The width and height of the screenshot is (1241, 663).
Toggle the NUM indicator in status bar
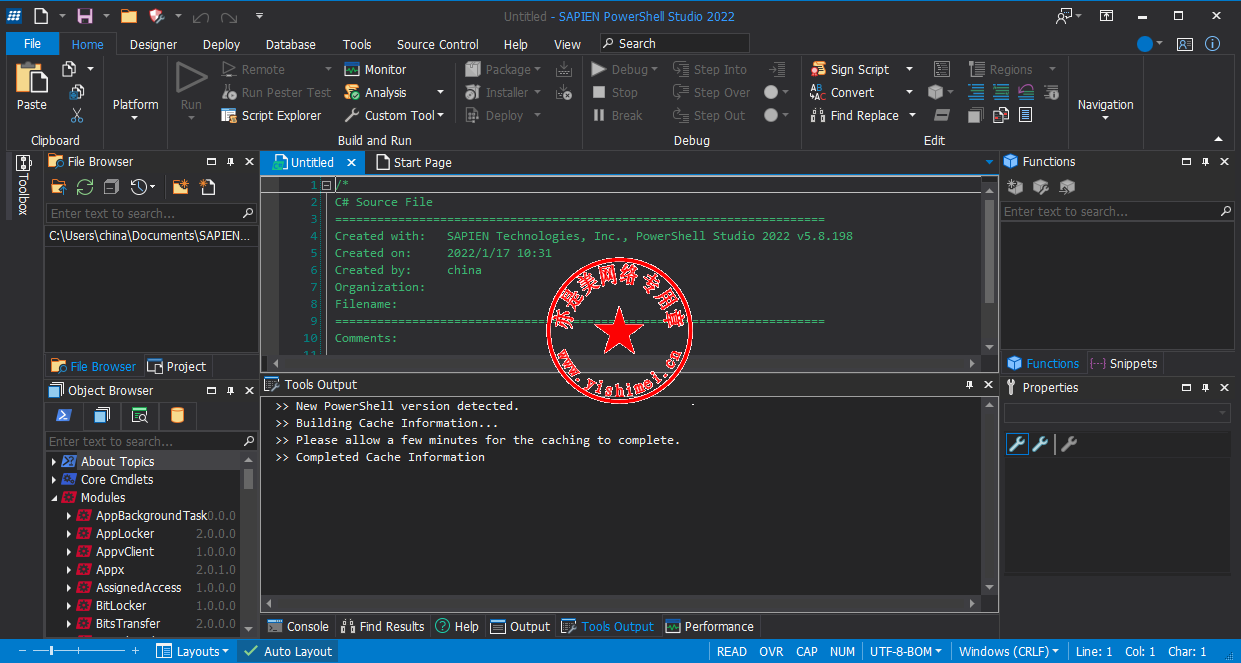pos(843,651)
